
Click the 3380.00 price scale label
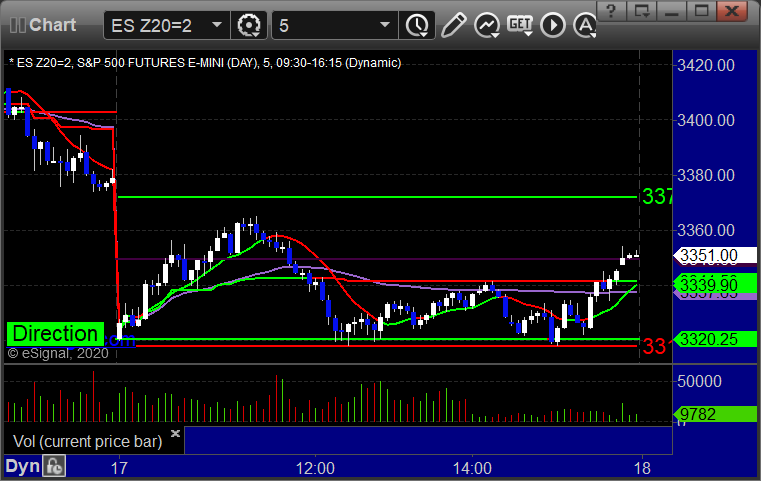[x=706, y=175]
